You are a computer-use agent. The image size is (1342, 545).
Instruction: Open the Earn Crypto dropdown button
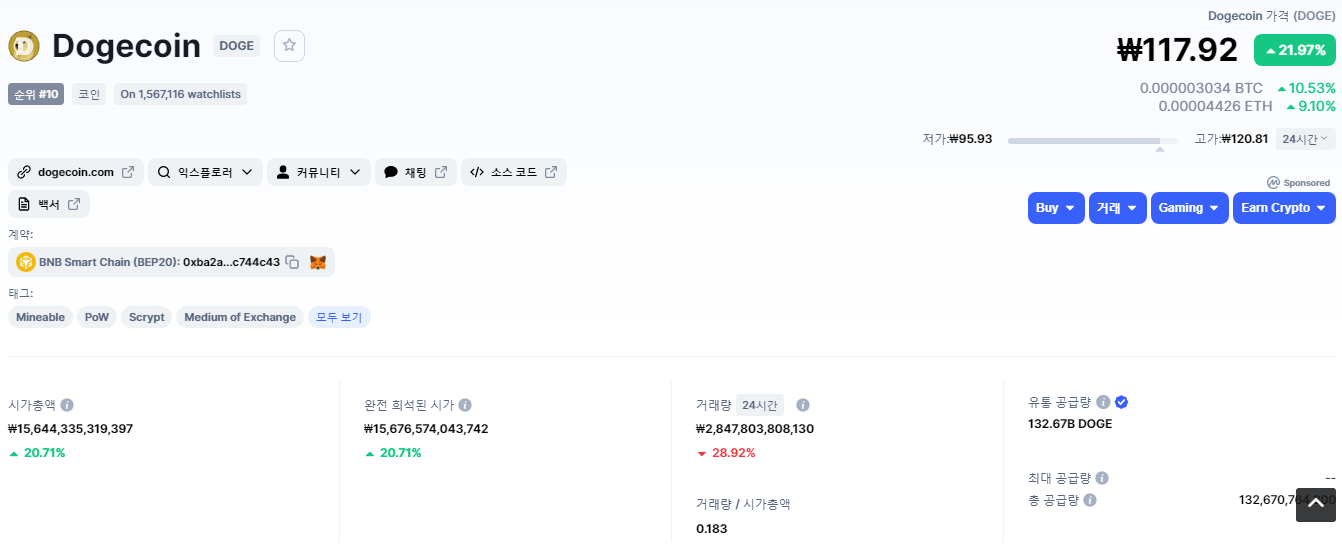pos(1284,208)
